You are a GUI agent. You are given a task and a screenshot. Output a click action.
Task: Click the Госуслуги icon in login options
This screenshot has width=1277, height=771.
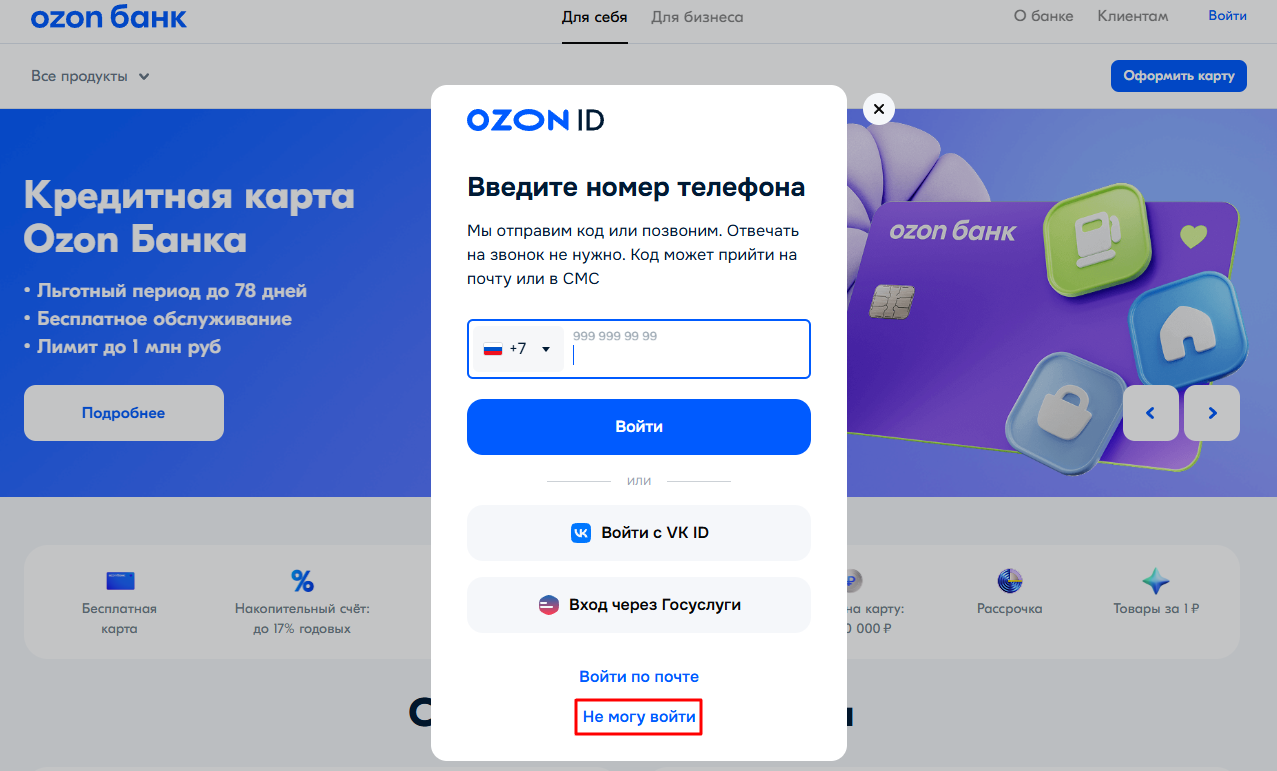(x=548, y=605)
